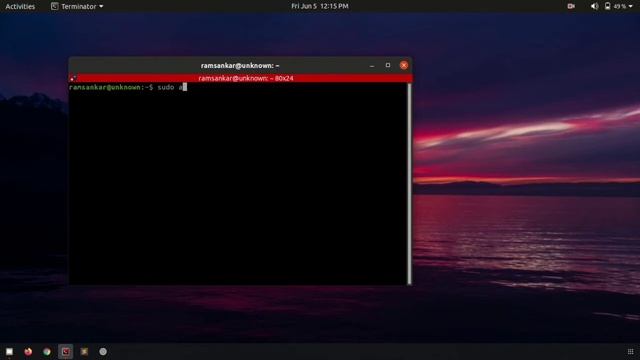Click the ramsankar@unknown prompt text
Screen dimensions: 640x360
coord(105,87)
